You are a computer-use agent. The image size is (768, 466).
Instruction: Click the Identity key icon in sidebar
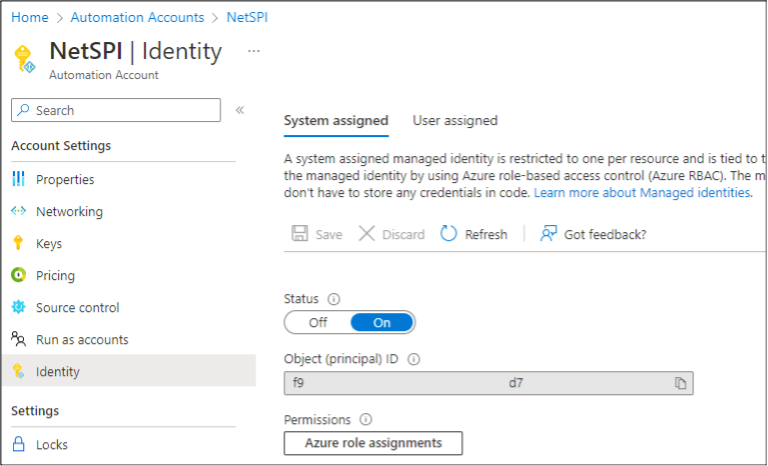[18, 371]
